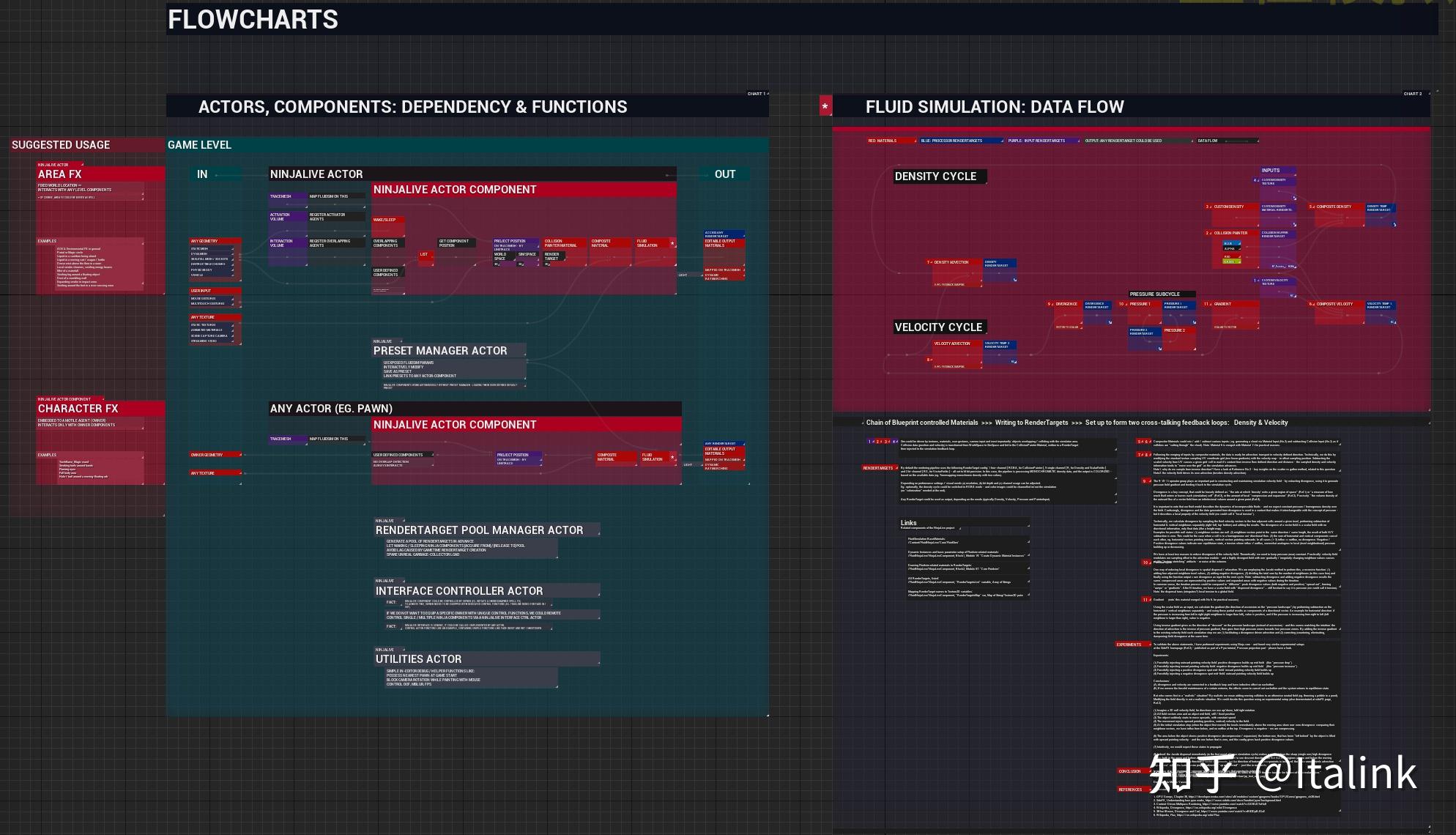
Task: Select the Chart 1 corner label
Action: point(757,94)
